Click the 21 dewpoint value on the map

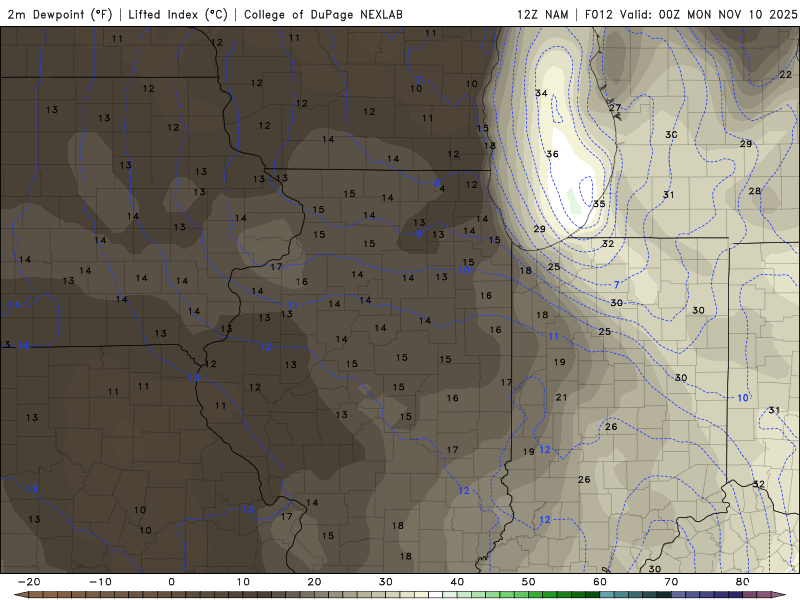[x=561, y=397]
